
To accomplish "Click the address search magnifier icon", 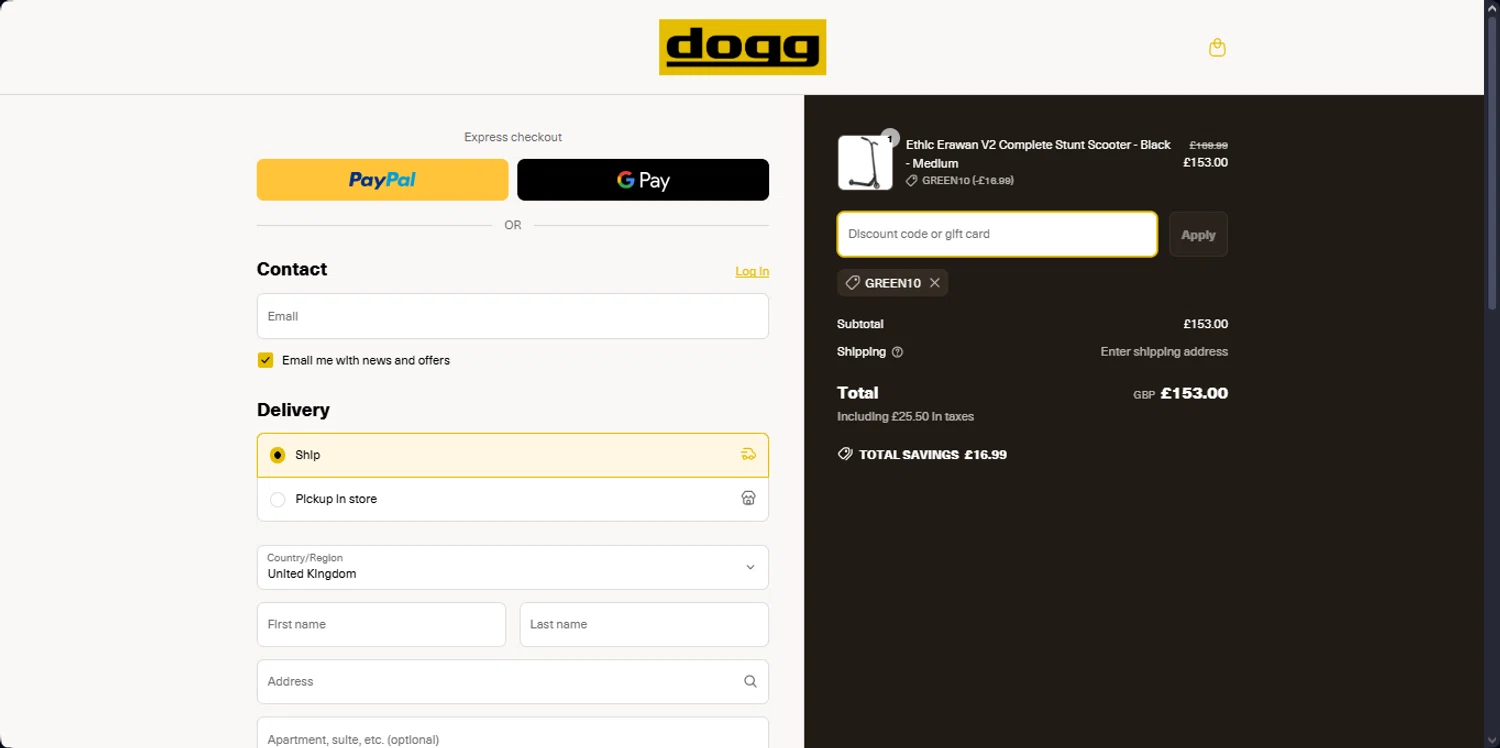I will [x=750, y=681].
